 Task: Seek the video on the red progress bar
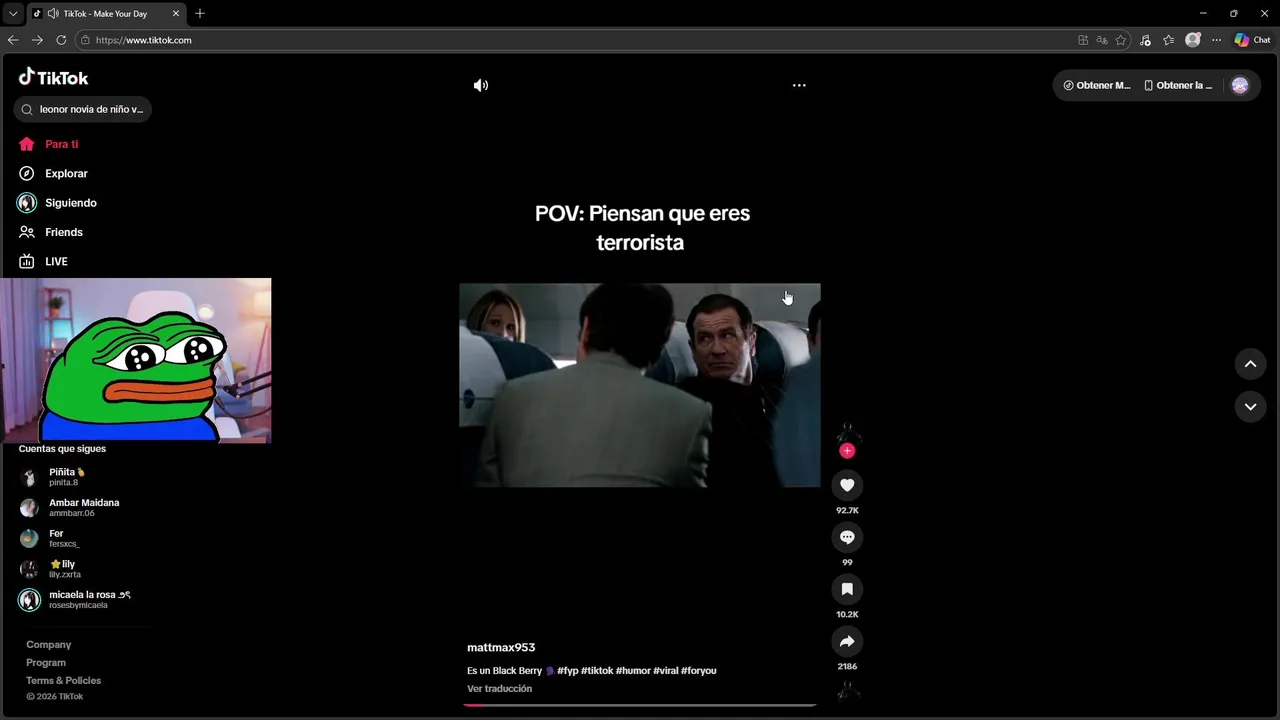coord(640,705)
